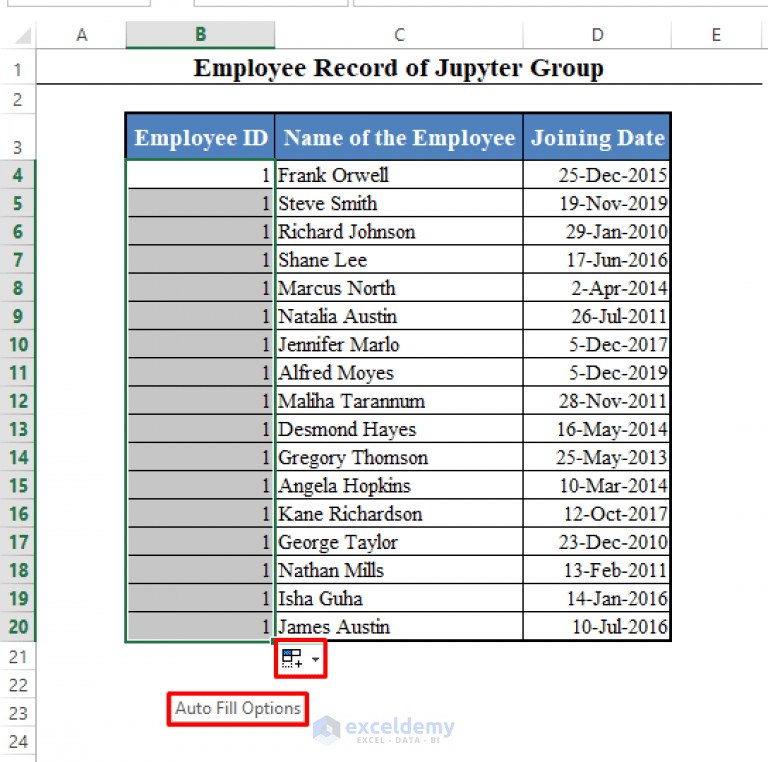
Task: Click the date cell '17-Jun-2016'
Action: click(597, 260)
